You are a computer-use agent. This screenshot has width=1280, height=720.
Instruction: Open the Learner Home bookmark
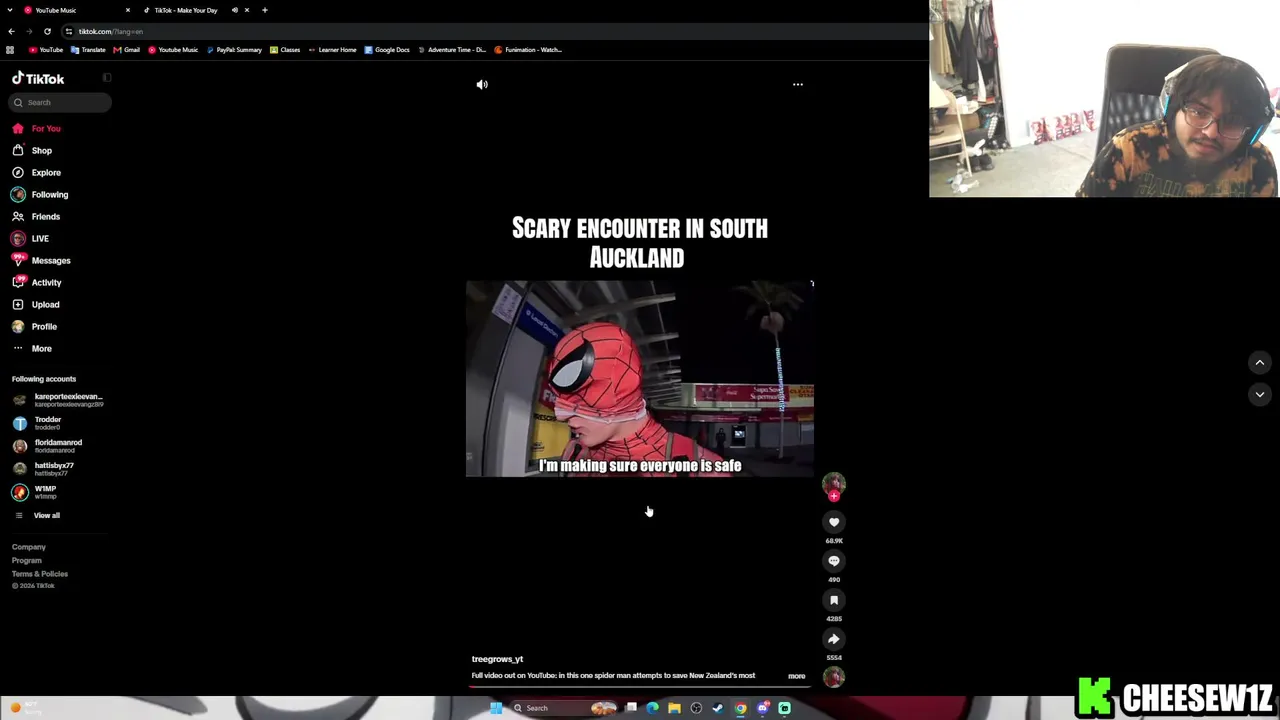332,50
